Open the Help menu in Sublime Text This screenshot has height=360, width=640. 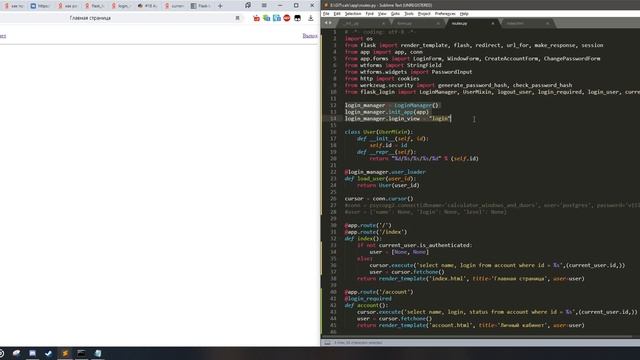pos(464,14)
